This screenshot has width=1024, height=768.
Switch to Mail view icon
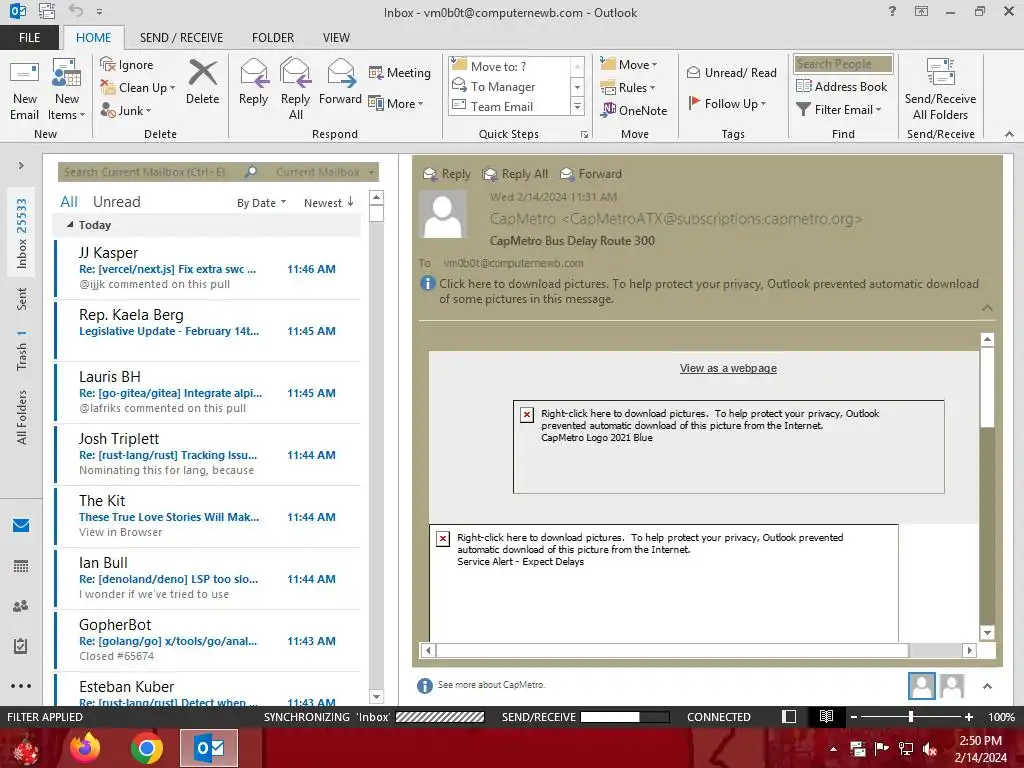[21, 525]
